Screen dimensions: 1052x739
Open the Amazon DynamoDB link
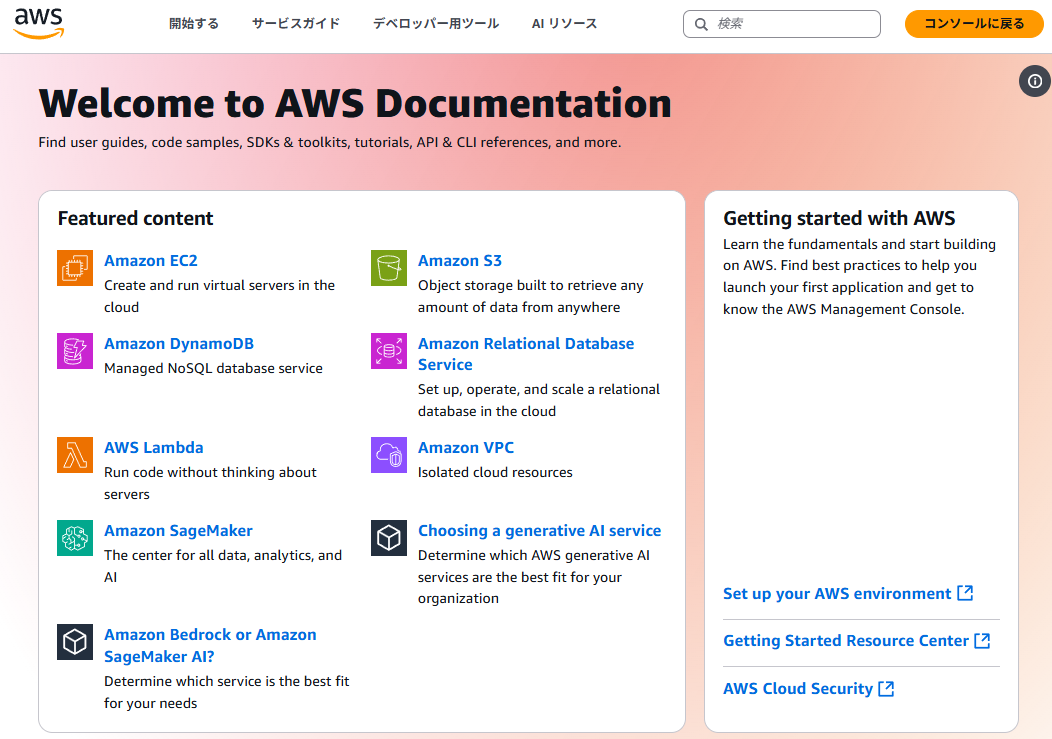click(x=179, y=344)
